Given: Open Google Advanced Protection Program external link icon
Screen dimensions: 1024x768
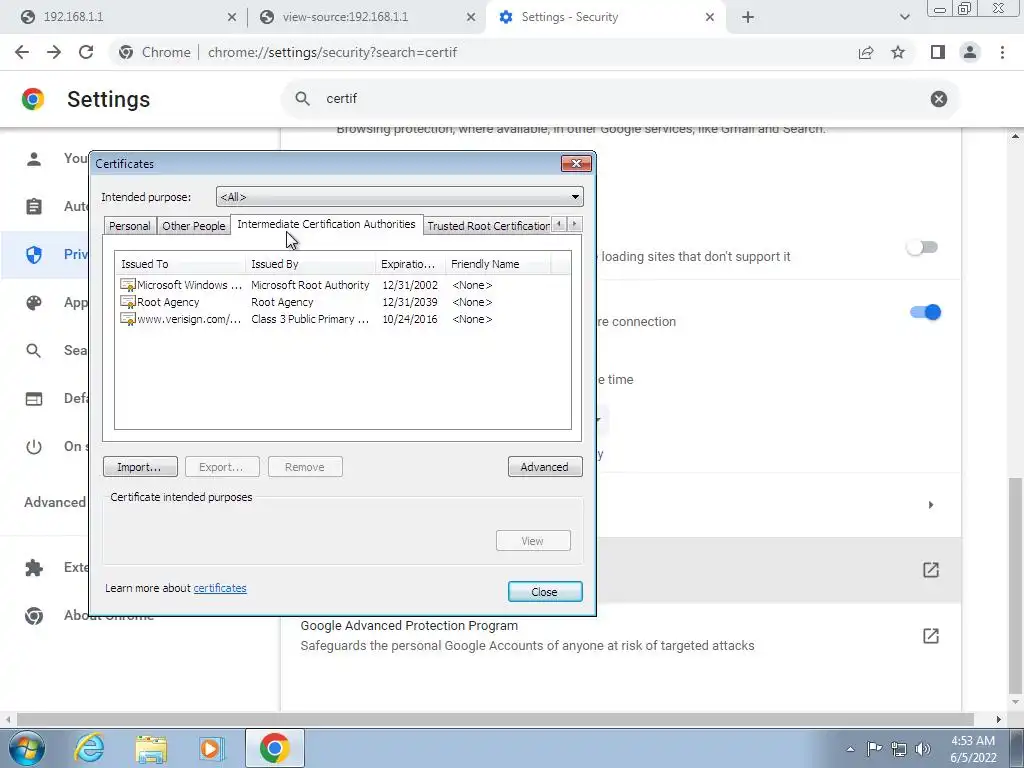Looking at the screenshot, I should point(931,635).
